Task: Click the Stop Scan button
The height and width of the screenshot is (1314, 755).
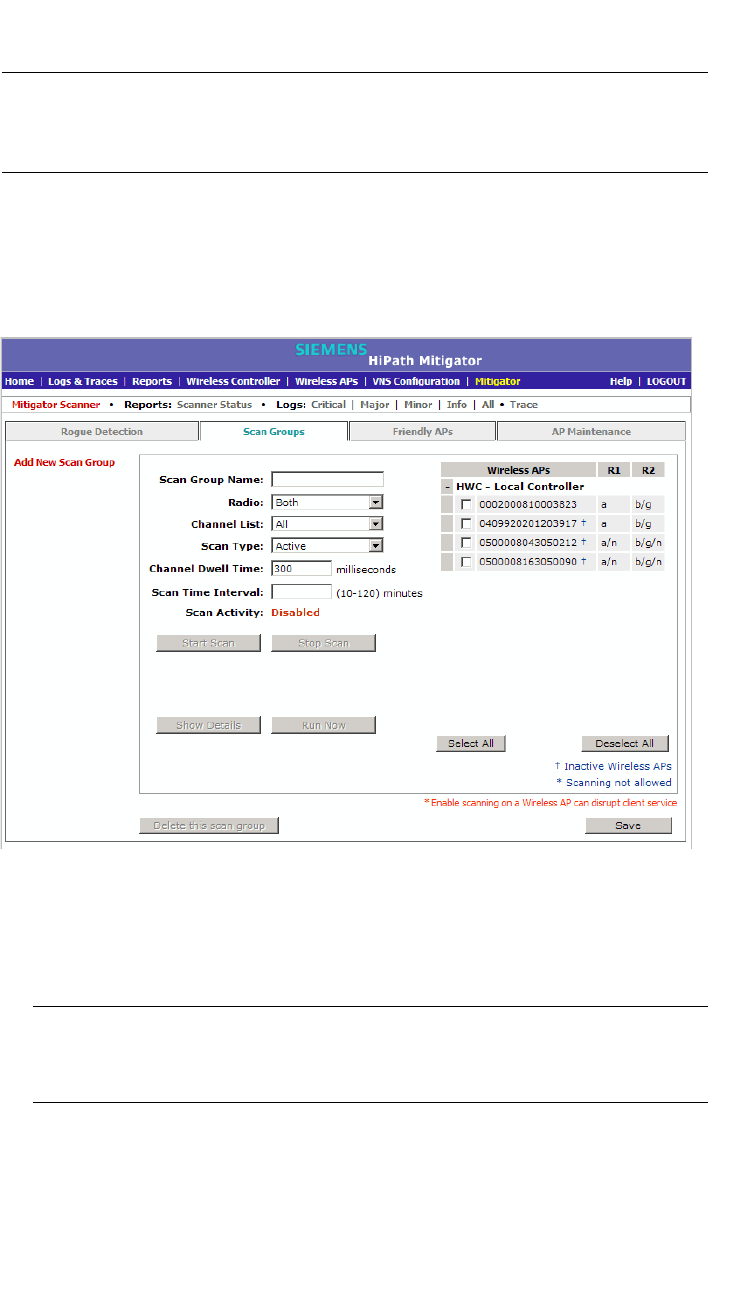Action: (324, 643)
